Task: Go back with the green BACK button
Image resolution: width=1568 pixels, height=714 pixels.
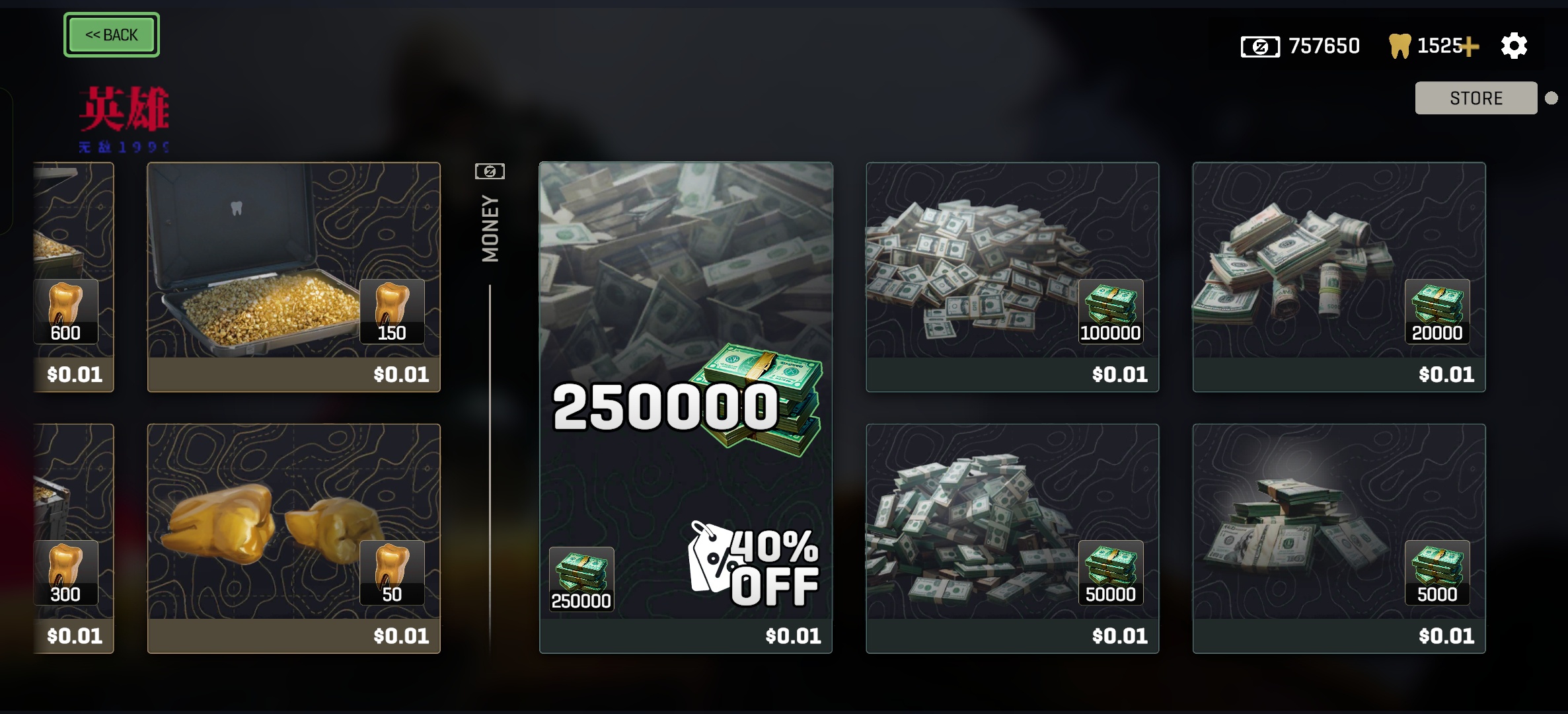Action: click(x=112, y=35)
